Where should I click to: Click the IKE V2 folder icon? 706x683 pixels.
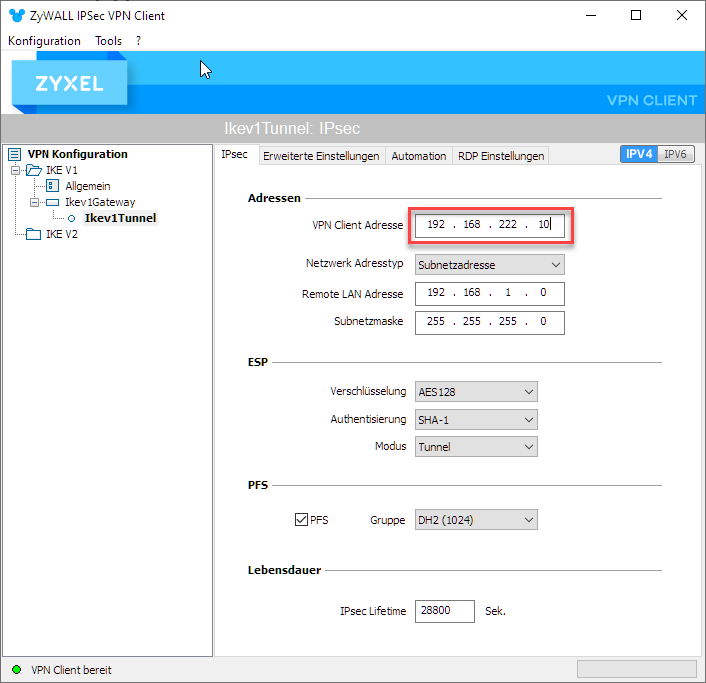[x=34, y=234]
